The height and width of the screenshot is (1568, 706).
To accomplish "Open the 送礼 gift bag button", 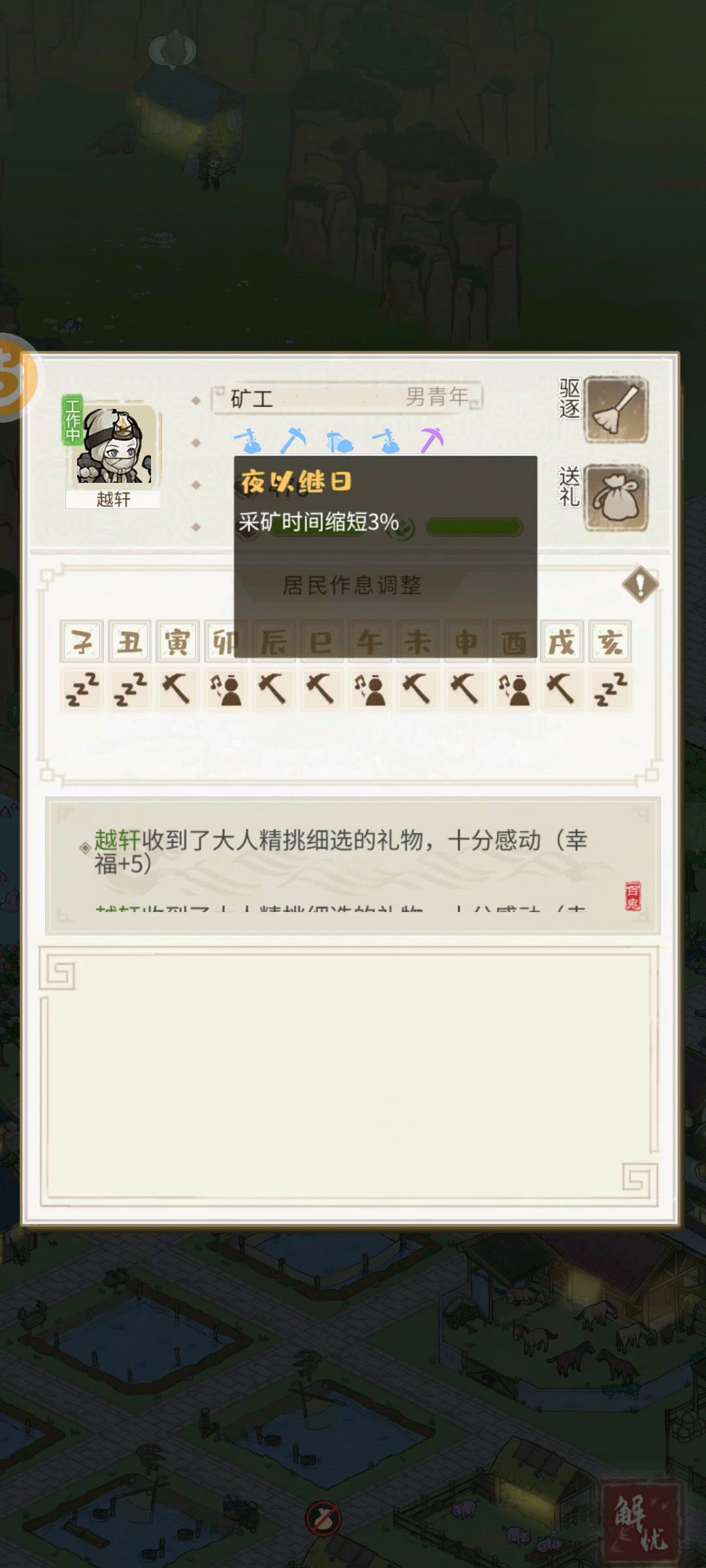I will tap(616, 498).
